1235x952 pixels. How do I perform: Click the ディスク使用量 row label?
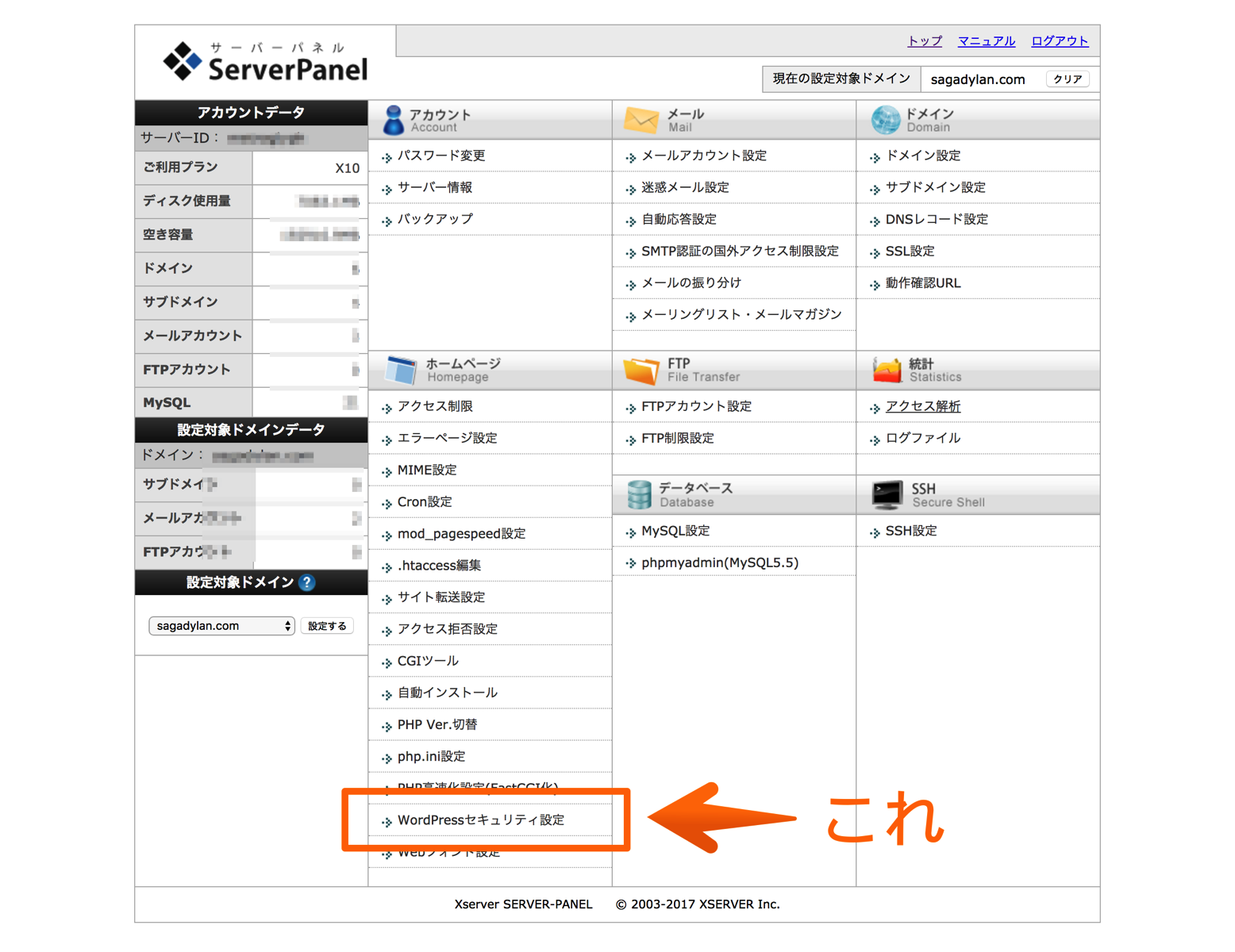tap(187, 201)
